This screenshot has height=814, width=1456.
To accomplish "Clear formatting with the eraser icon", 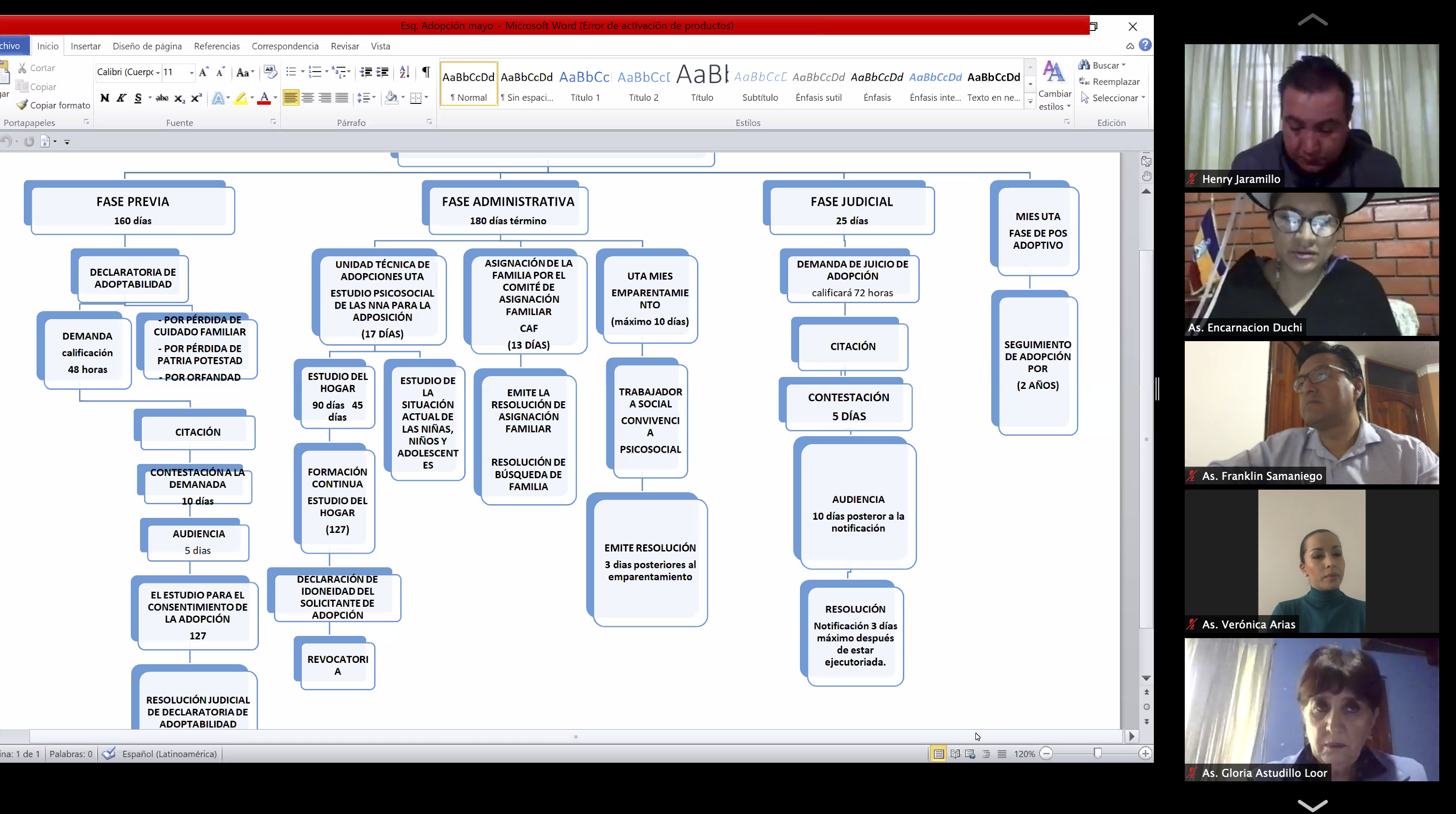I will pos(270,72).
